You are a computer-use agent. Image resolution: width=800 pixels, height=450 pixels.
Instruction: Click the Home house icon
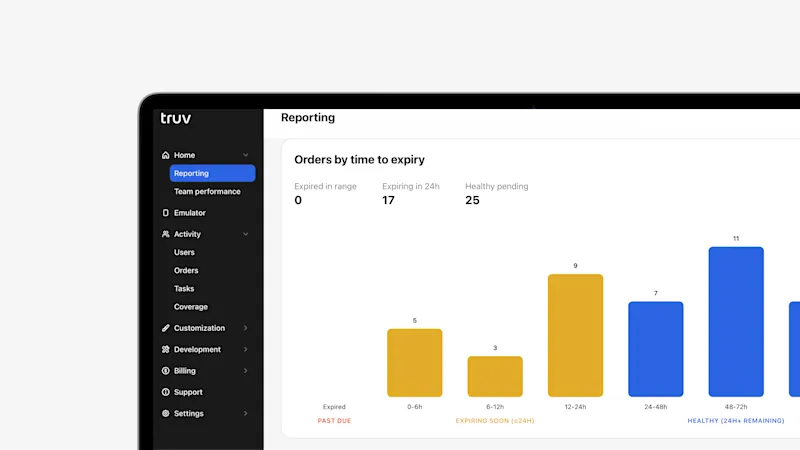(165, 155)
